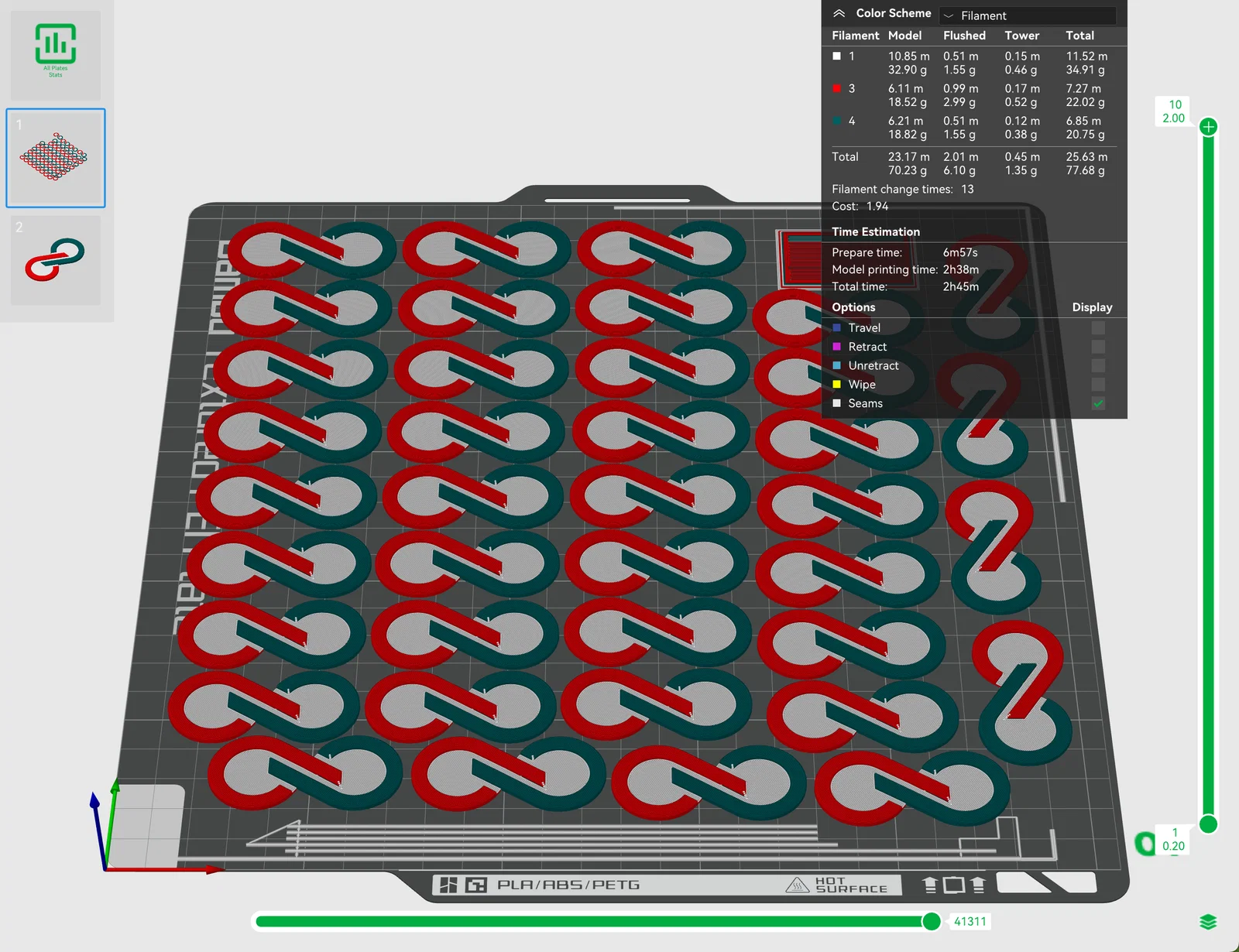Click the Time Estimation section heading

click(876, 231)
